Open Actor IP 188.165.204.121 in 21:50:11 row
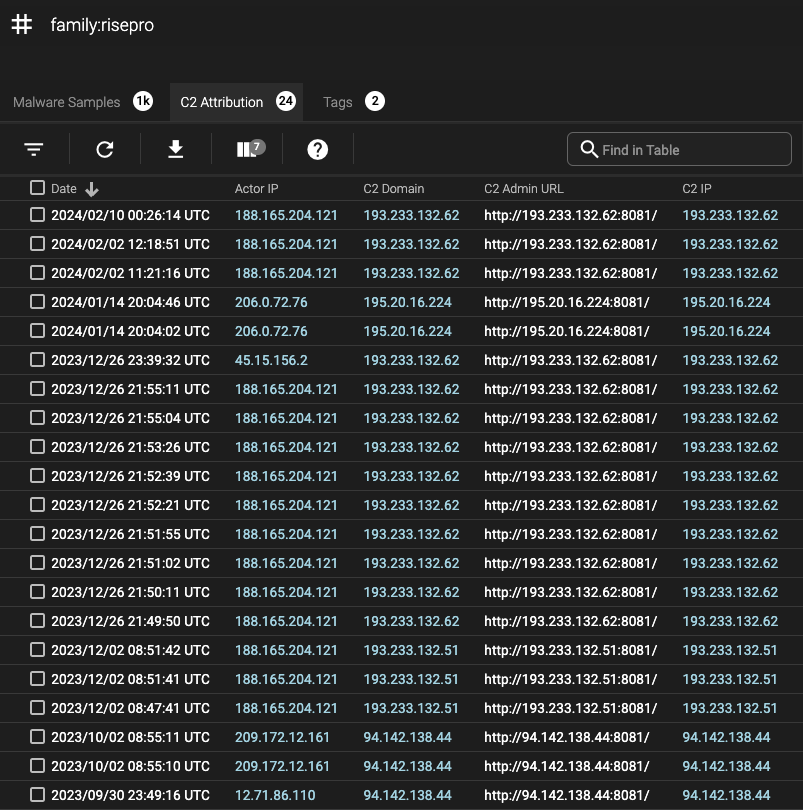Viewport: 803px width, 810px height. point(286,592)
